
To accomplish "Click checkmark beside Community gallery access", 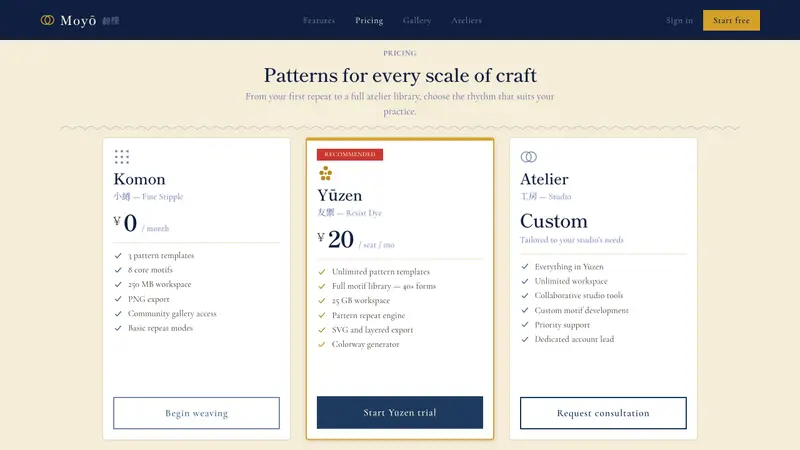I will point(118,313).
